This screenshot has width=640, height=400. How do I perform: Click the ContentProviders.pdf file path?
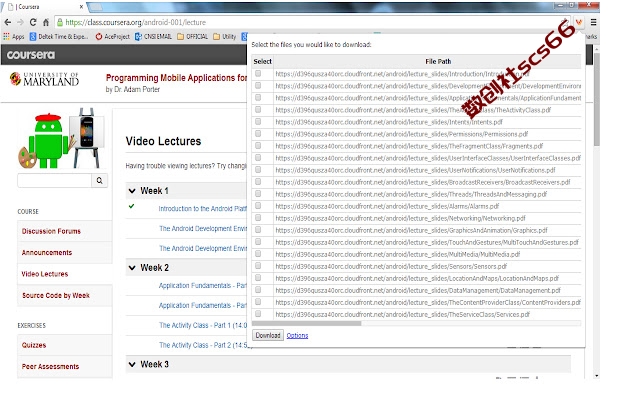point(428,302)
